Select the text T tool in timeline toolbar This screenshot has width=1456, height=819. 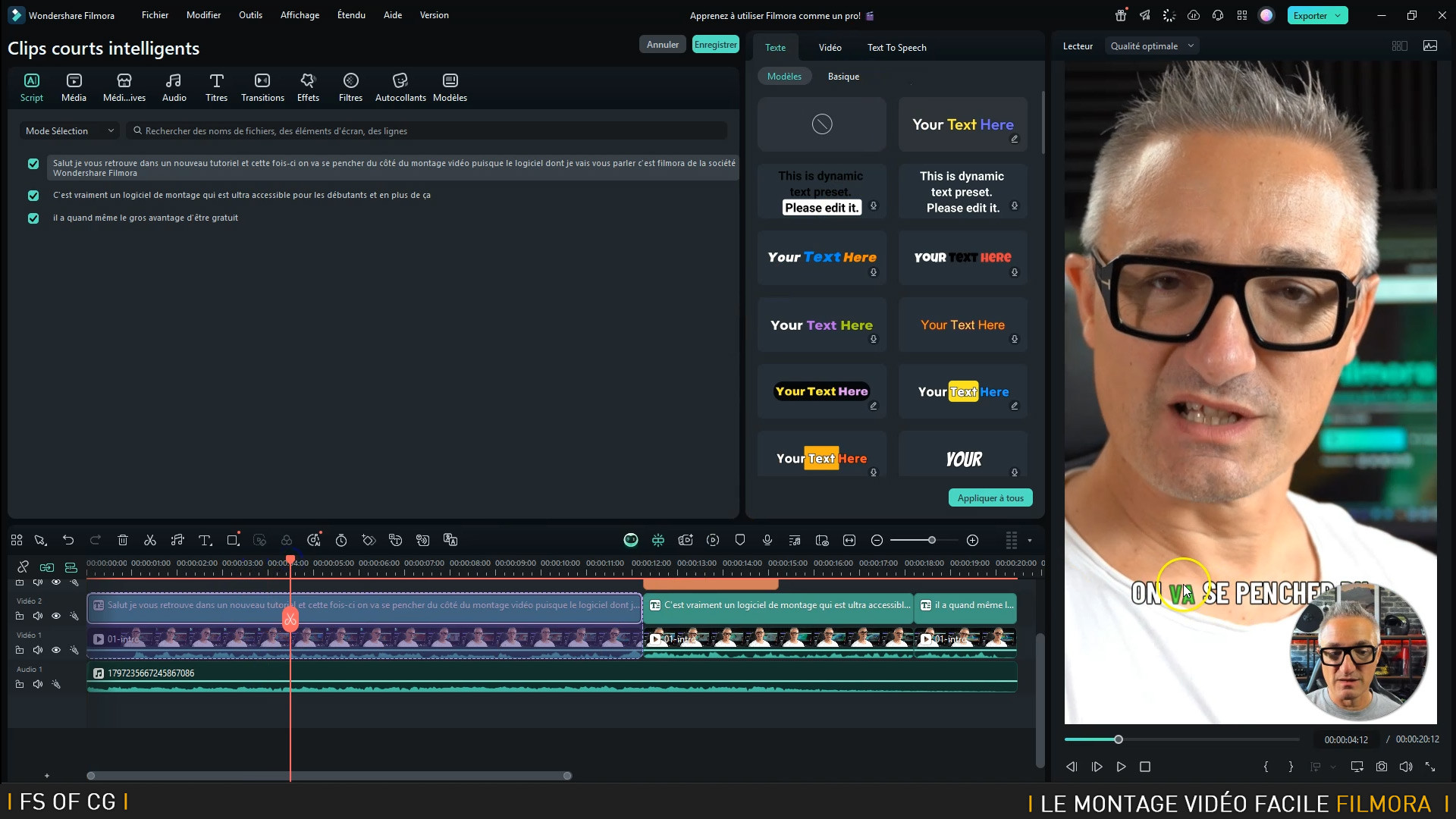[x=205, y=540]
